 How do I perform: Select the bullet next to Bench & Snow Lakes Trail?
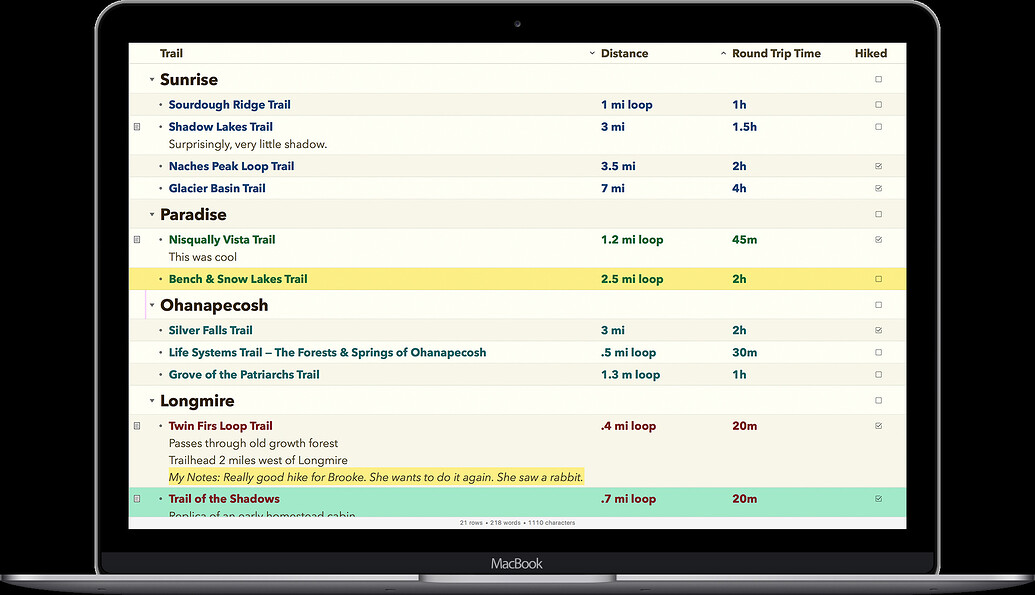pos(158,279)
